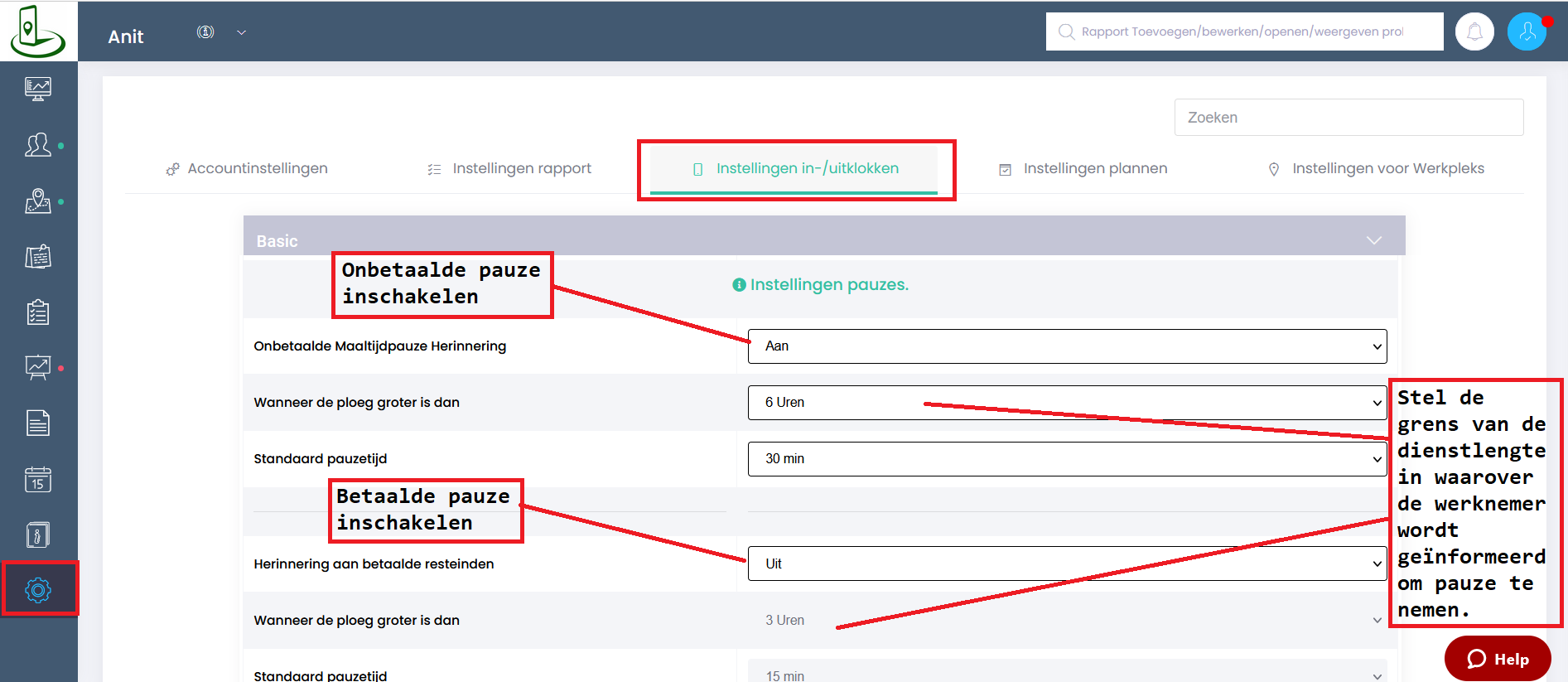Viewport: 1568px width, 682px height.
Task: Open the calendar icon showing 15
Action: point(38,479)
